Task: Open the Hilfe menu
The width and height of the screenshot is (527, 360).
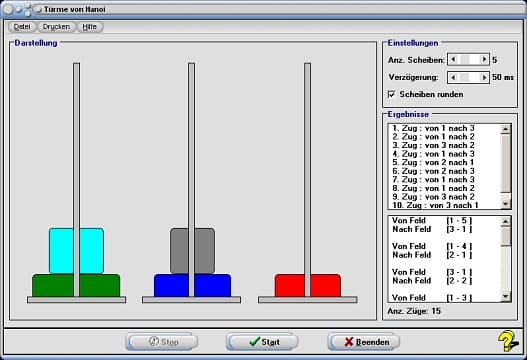Action: click(90, 27)
